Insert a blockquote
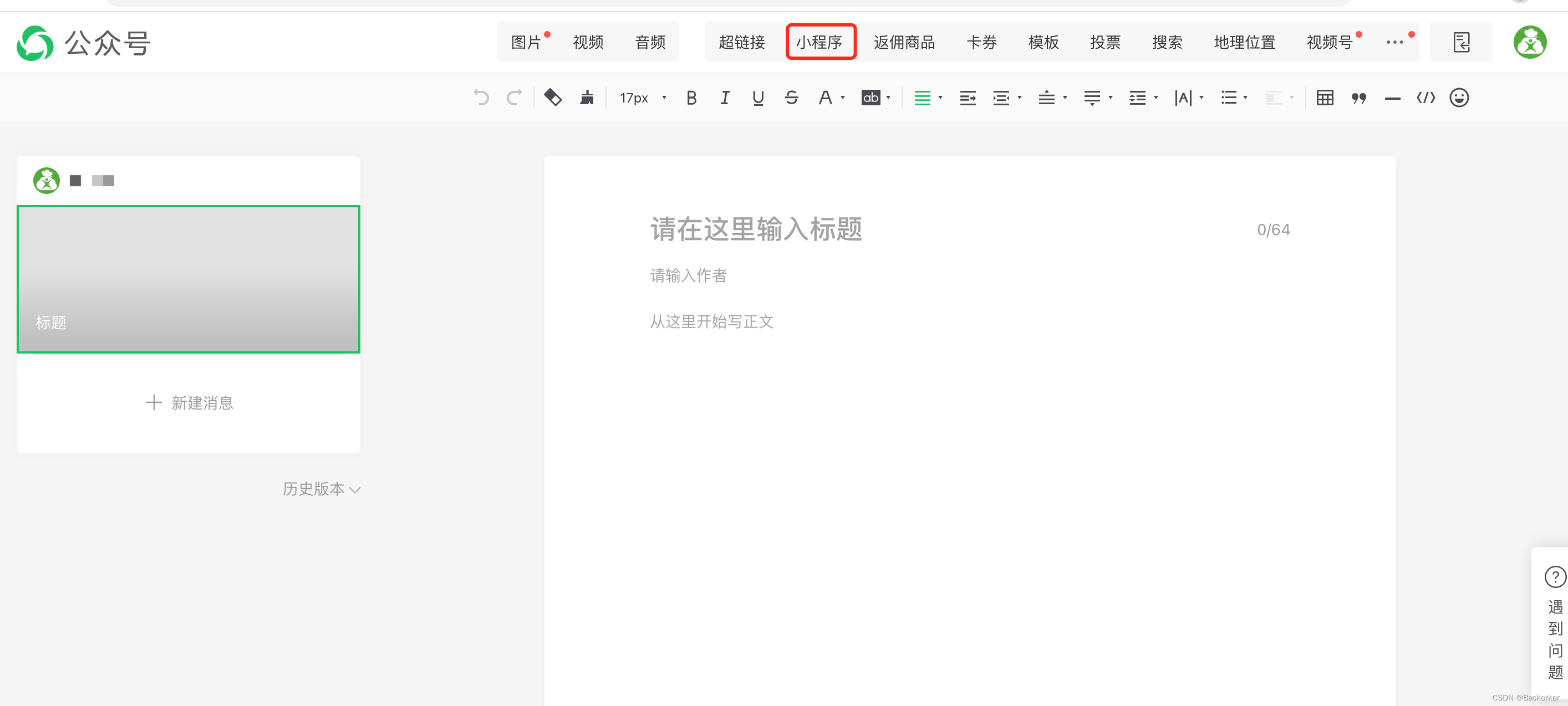The image size is (1568, 706). point(1358,98)
